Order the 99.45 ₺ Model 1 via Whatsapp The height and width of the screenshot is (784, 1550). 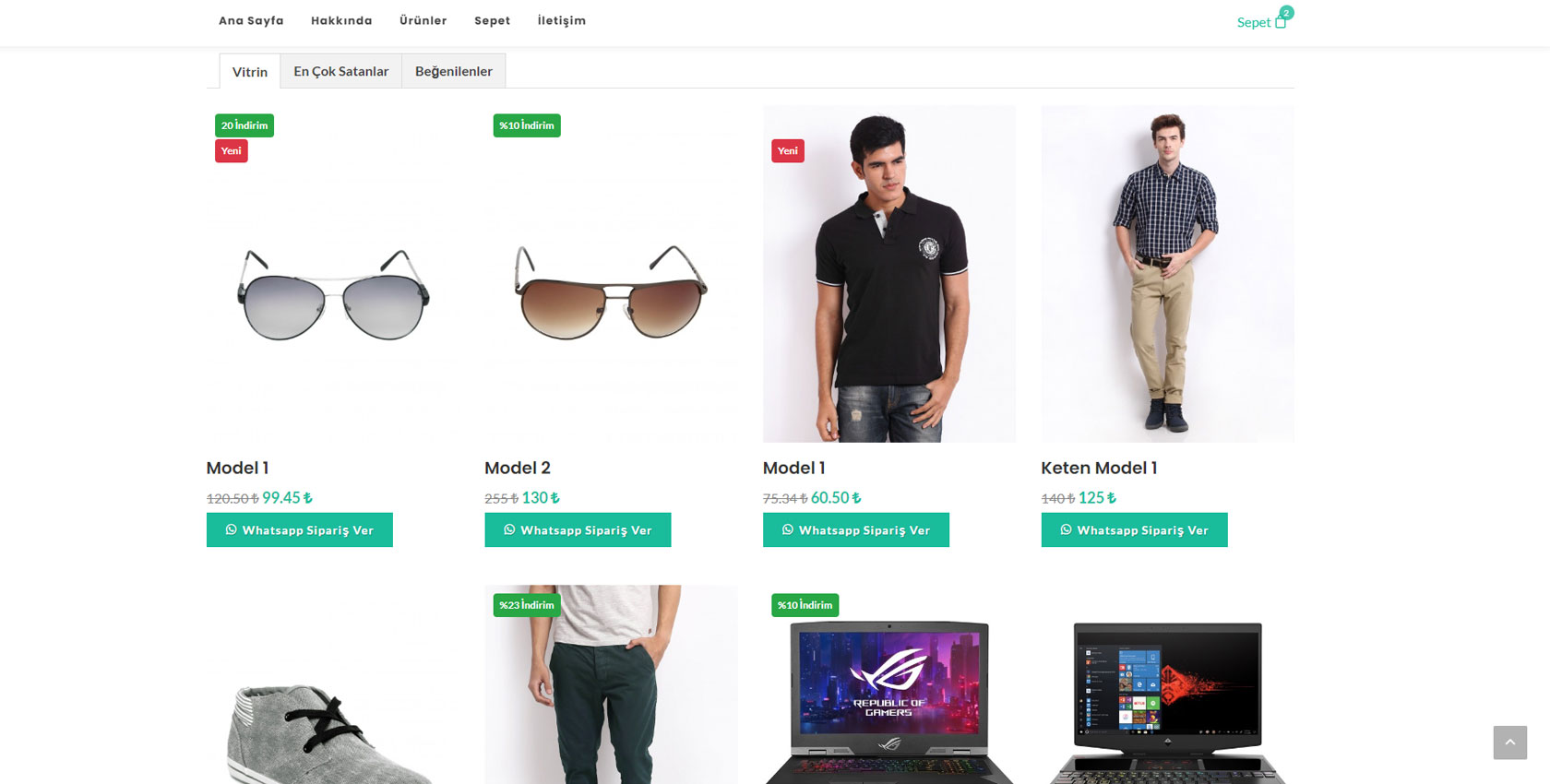pos(300,529)
